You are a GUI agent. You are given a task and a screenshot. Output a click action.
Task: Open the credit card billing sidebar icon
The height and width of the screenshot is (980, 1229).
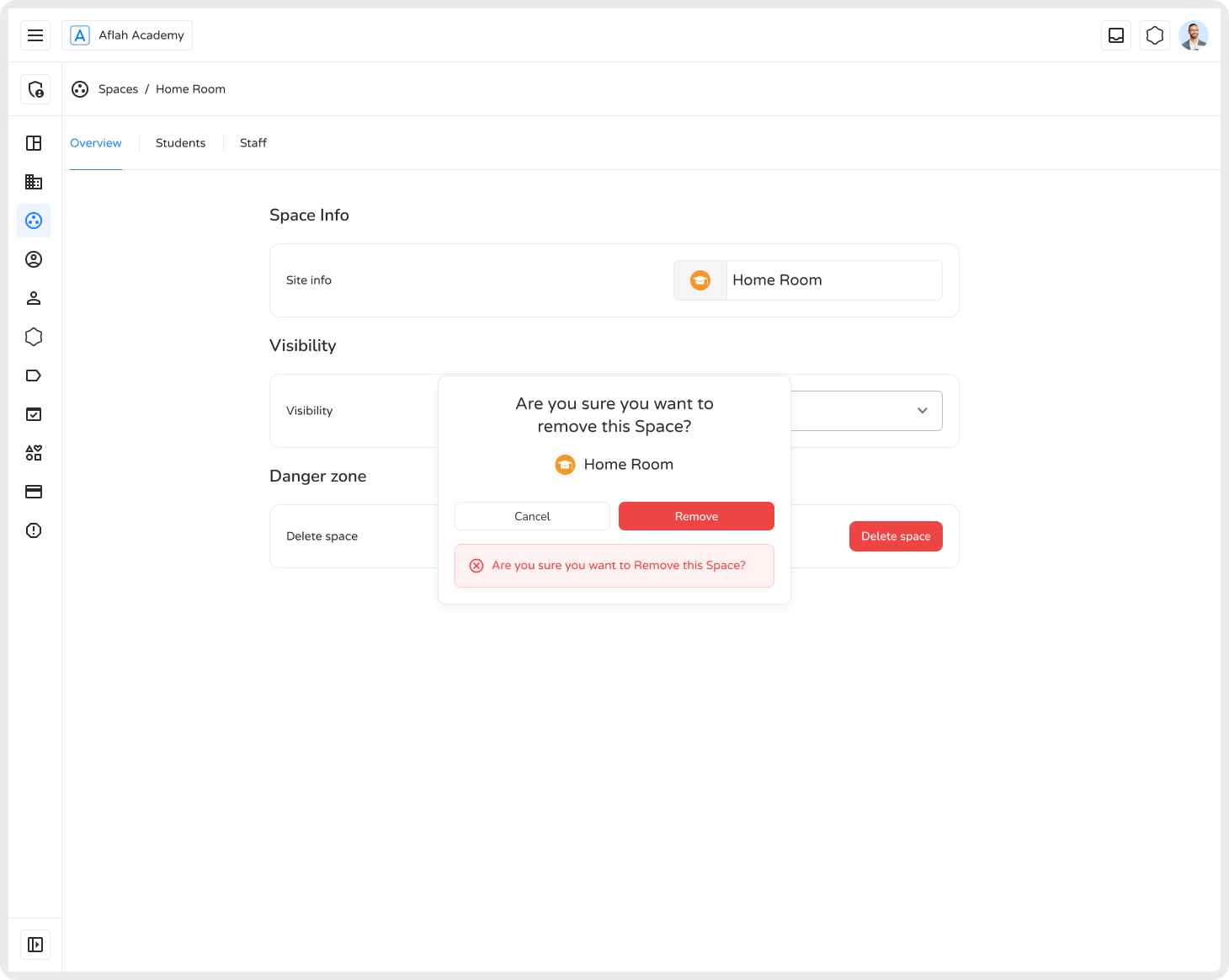point(34,492)
